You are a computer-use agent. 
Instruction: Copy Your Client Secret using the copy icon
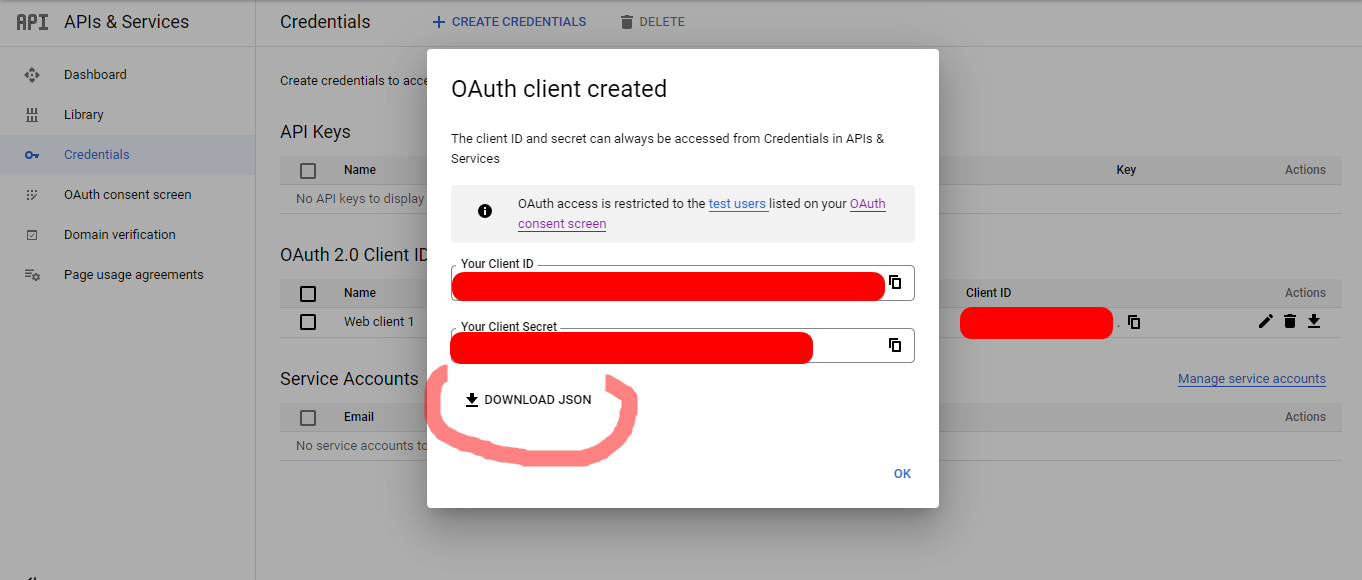click(893, 345)
